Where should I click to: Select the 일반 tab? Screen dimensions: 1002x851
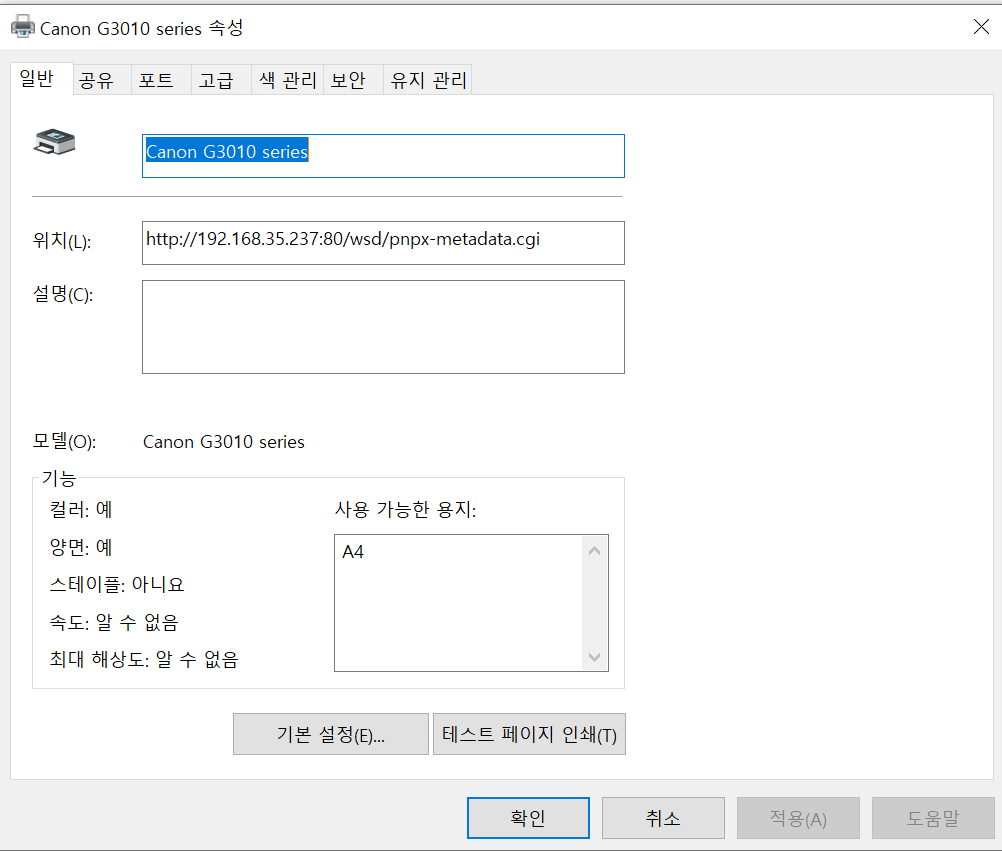pyautogui.click(x=41, y=79)
